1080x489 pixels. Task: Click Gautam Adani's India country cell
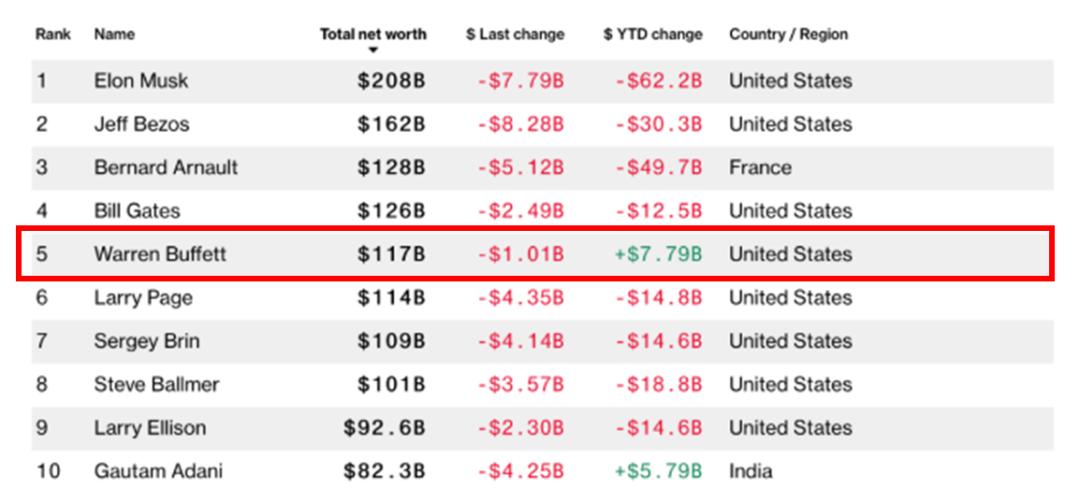point(751,470)
